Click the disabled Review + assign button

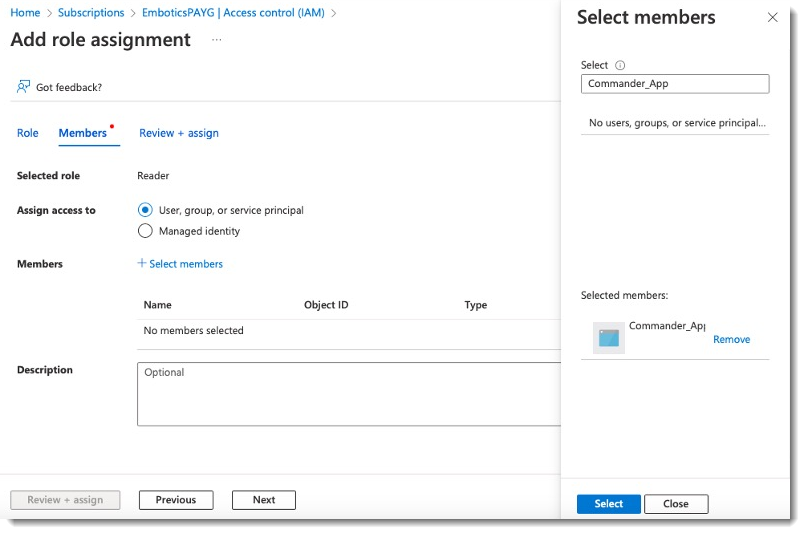click(x=65, y=500)
